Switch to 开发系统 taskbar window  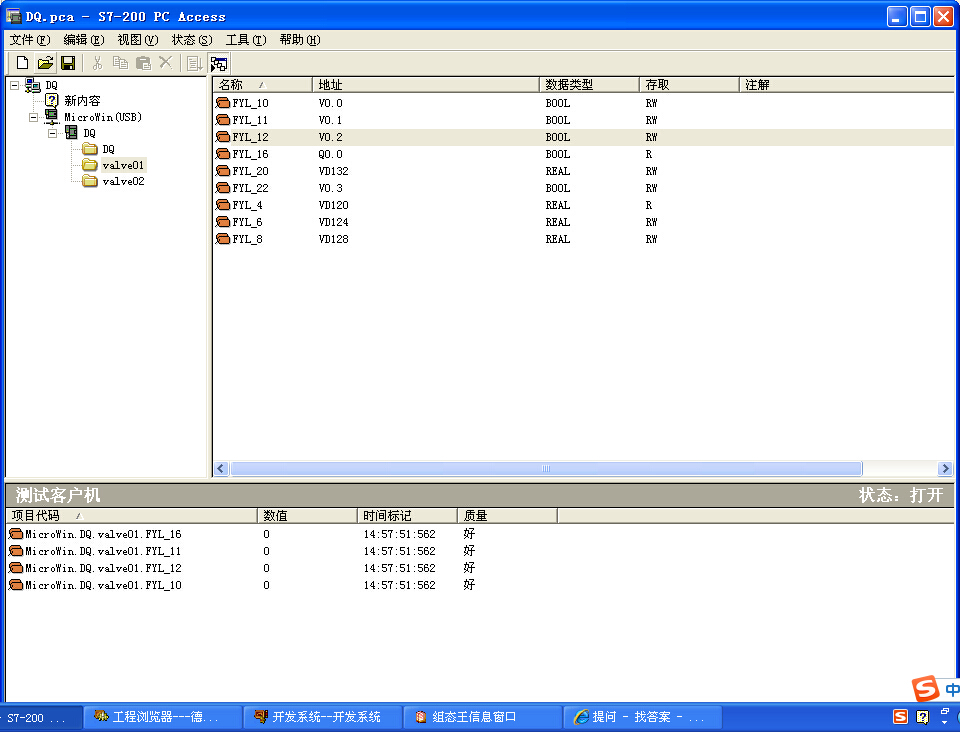tap(323, 717)
